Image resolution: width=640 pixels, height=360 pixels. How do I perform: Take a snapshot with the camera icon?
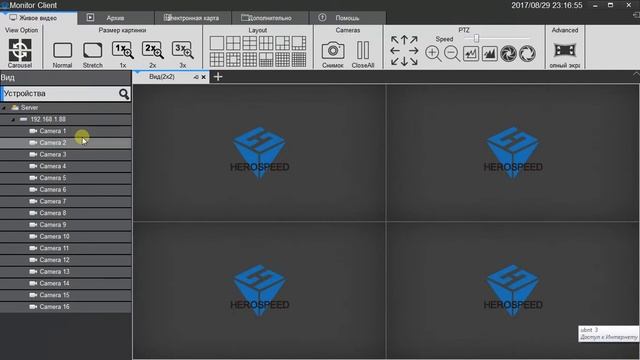pos(333,50)
